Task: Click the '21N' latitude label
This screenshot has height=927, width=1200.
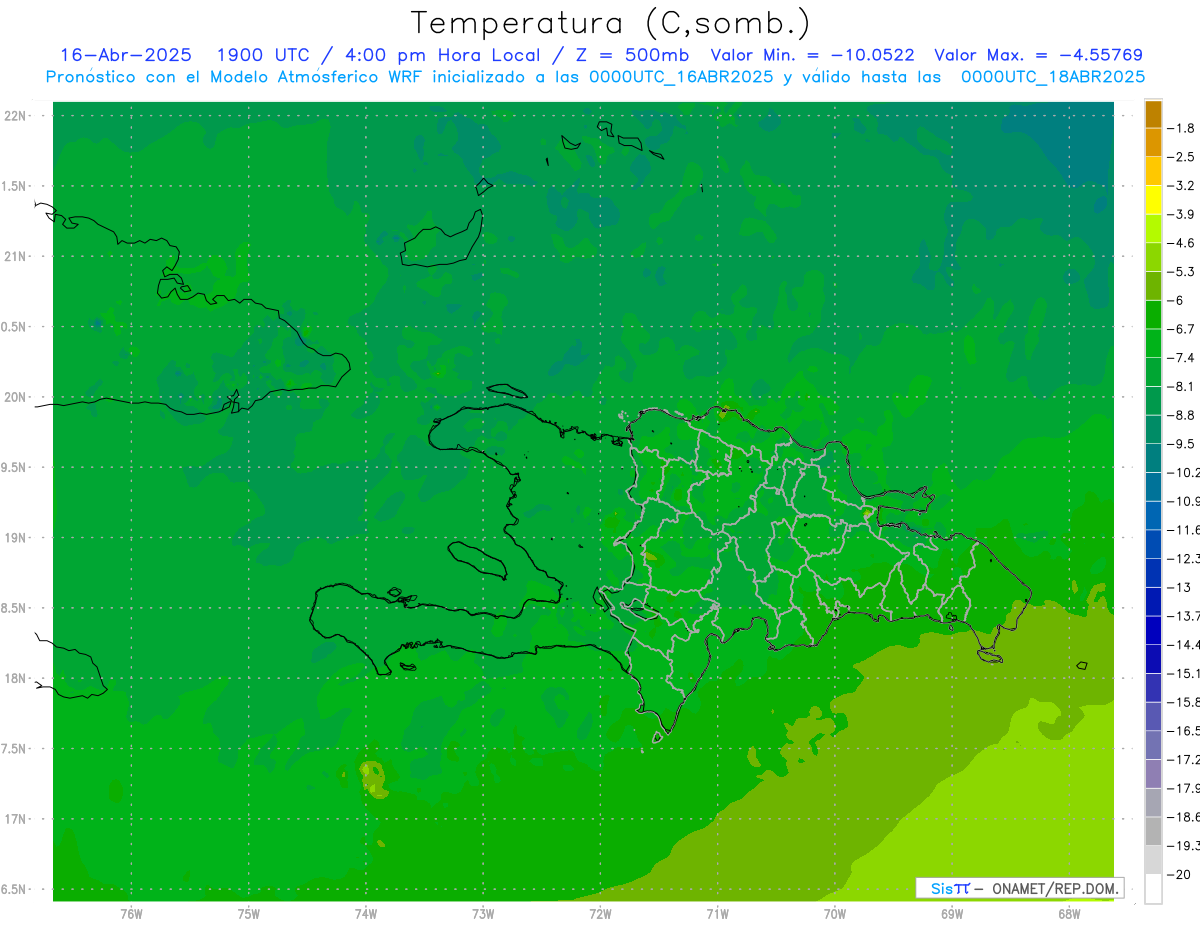Action: pyautogui.click(x=16, y=257)
